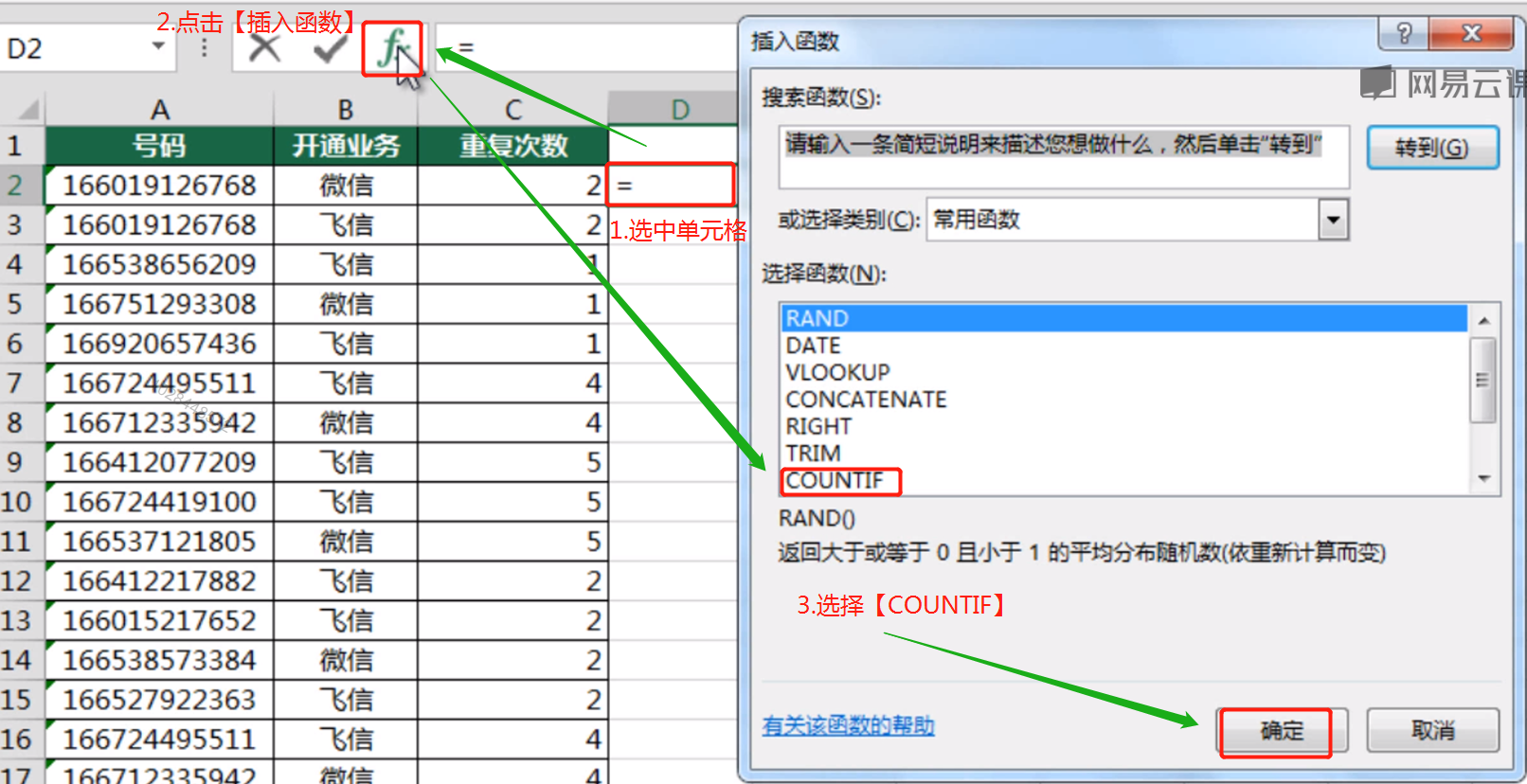
Task: Click the 开通业务 header cell
Action: tap(346, 146)
